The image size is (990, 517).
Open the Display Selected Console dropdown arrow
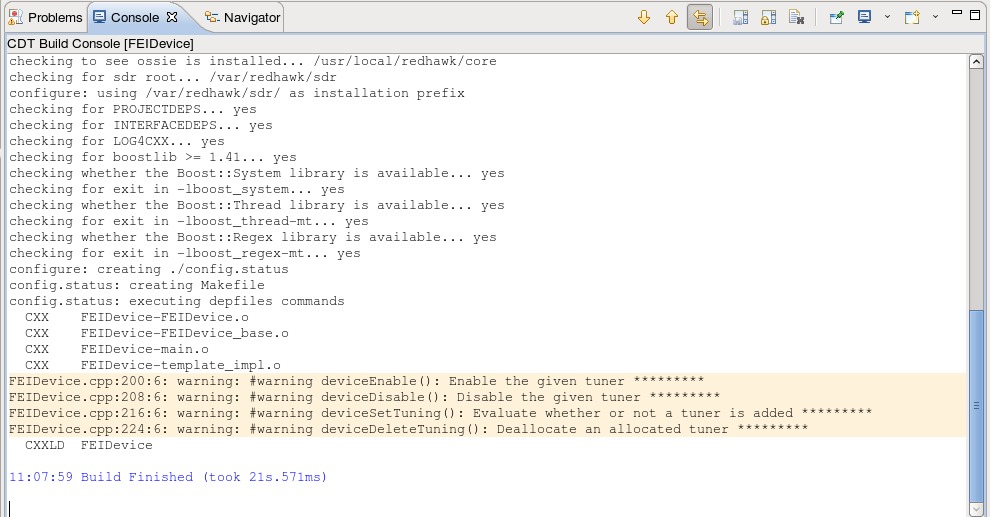887,17
